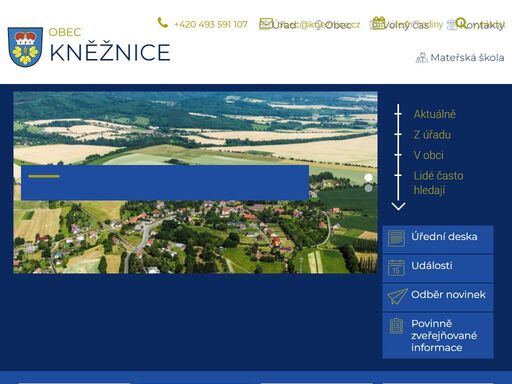The image size is (512, 384).
Task: Click the Mateřská škola people icon
Action: point(421,58)
